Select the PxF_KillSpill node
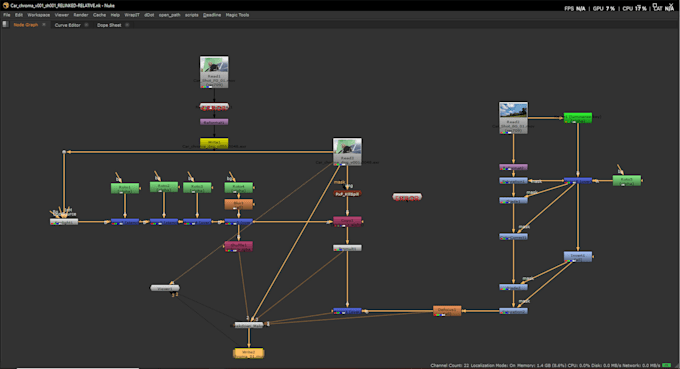The image size is (680, 369). 347,194
